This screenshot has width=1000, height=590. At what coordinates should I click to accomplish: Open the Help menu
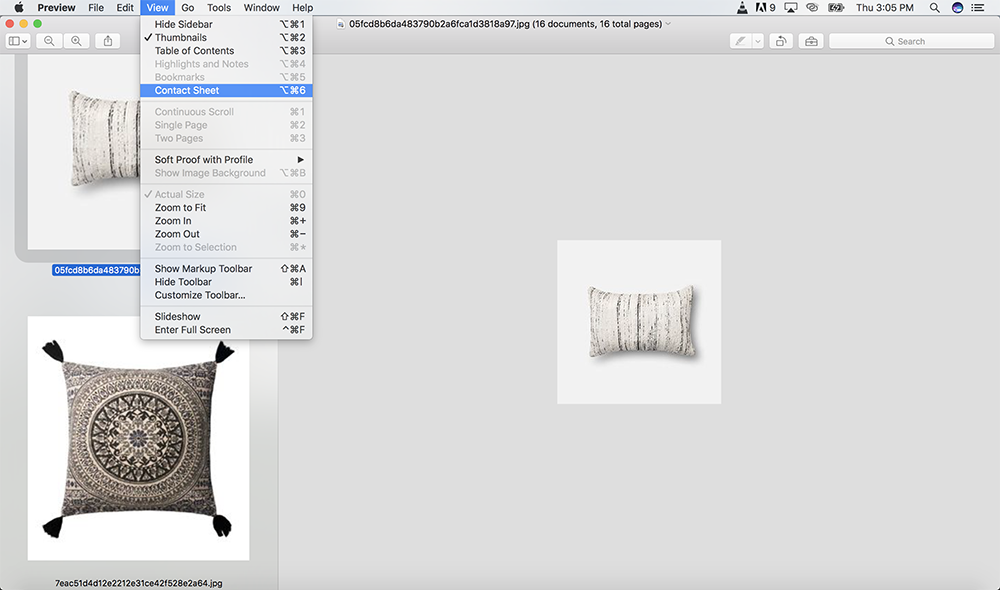coord(302,8)
